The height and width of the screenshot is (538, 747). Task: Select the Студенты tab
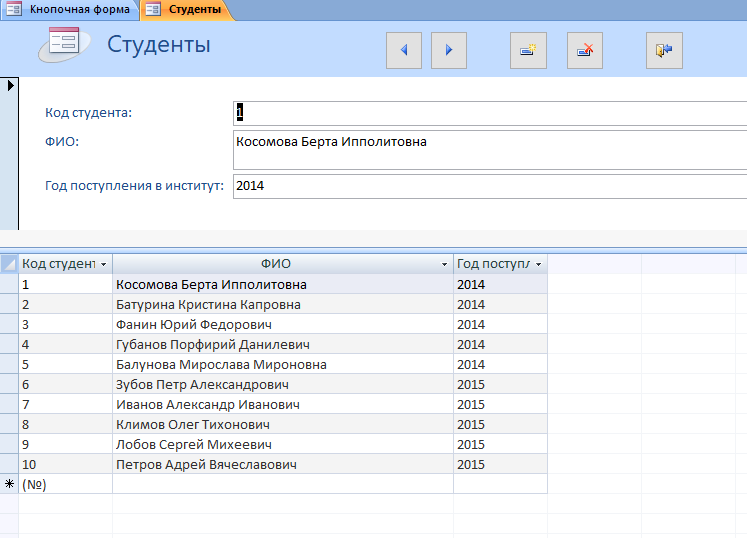[x=186, y=9]
